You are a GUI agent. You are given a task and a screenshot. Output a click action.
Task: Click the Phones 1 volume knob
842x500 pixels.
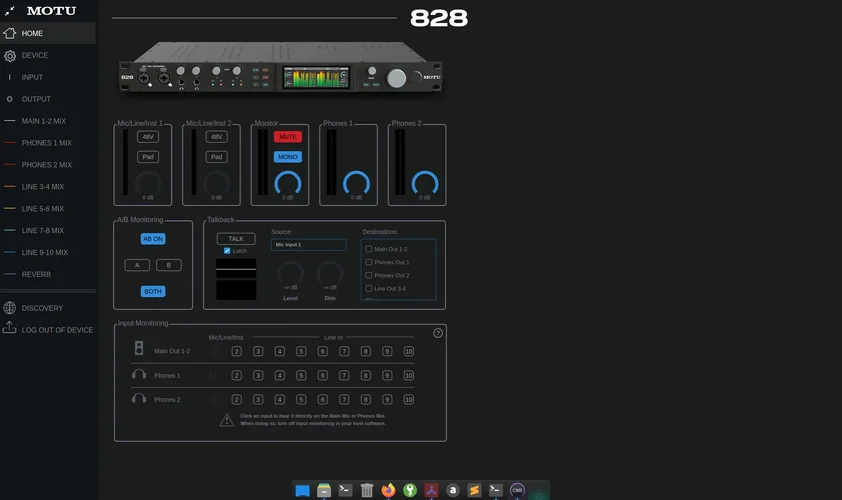(356, 183)
